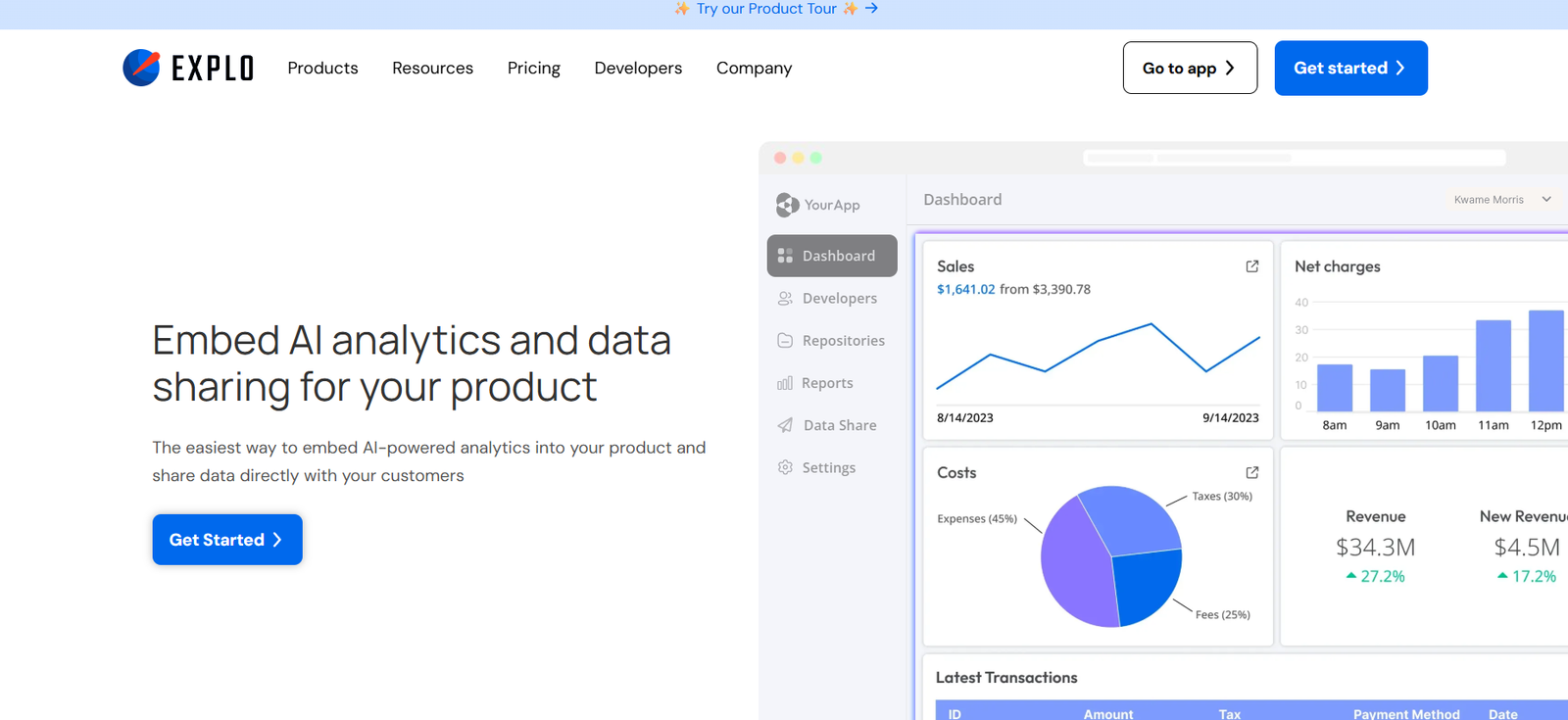Click the Go to app button
1568x720 pixels.
[1189, 68]
